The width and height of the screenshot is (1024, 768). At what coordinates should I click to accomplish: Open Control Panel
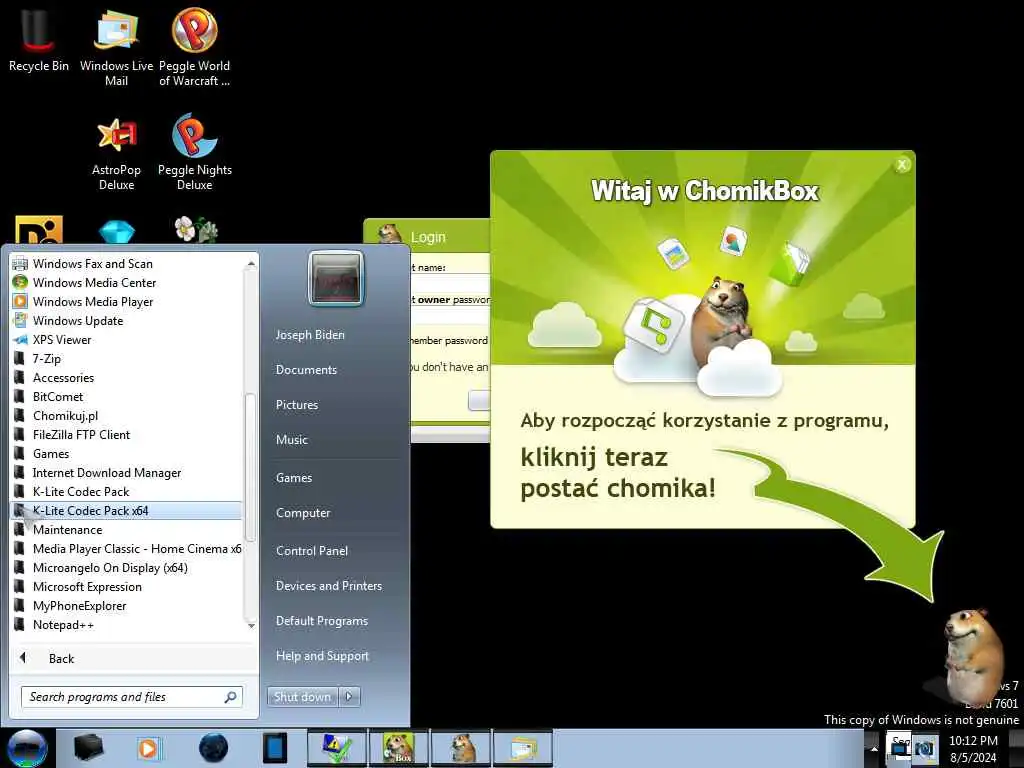pyautogui.click(x=312, y=551)
